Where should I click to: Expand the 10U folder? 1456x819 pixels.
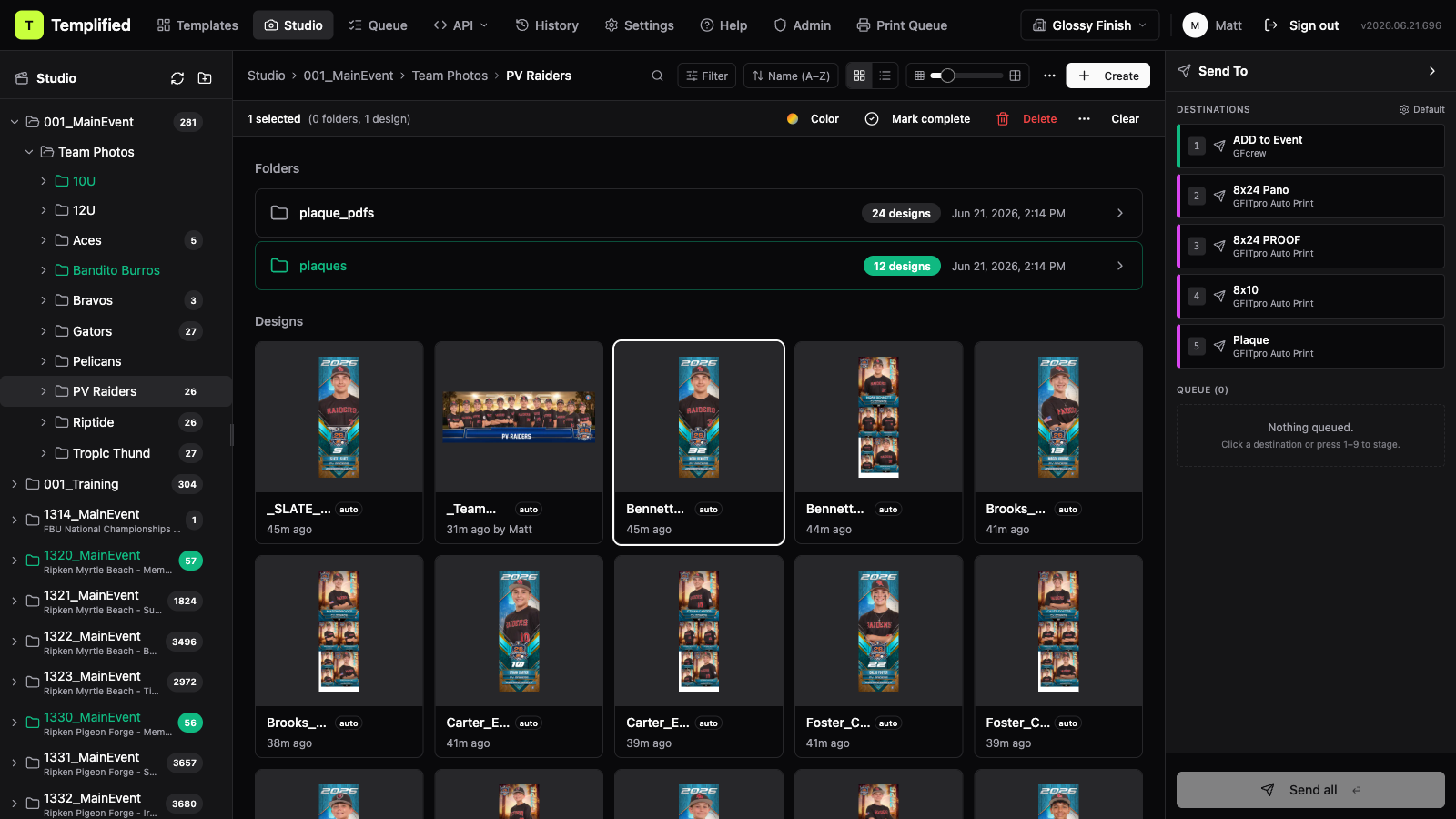[x=44, y=181]
